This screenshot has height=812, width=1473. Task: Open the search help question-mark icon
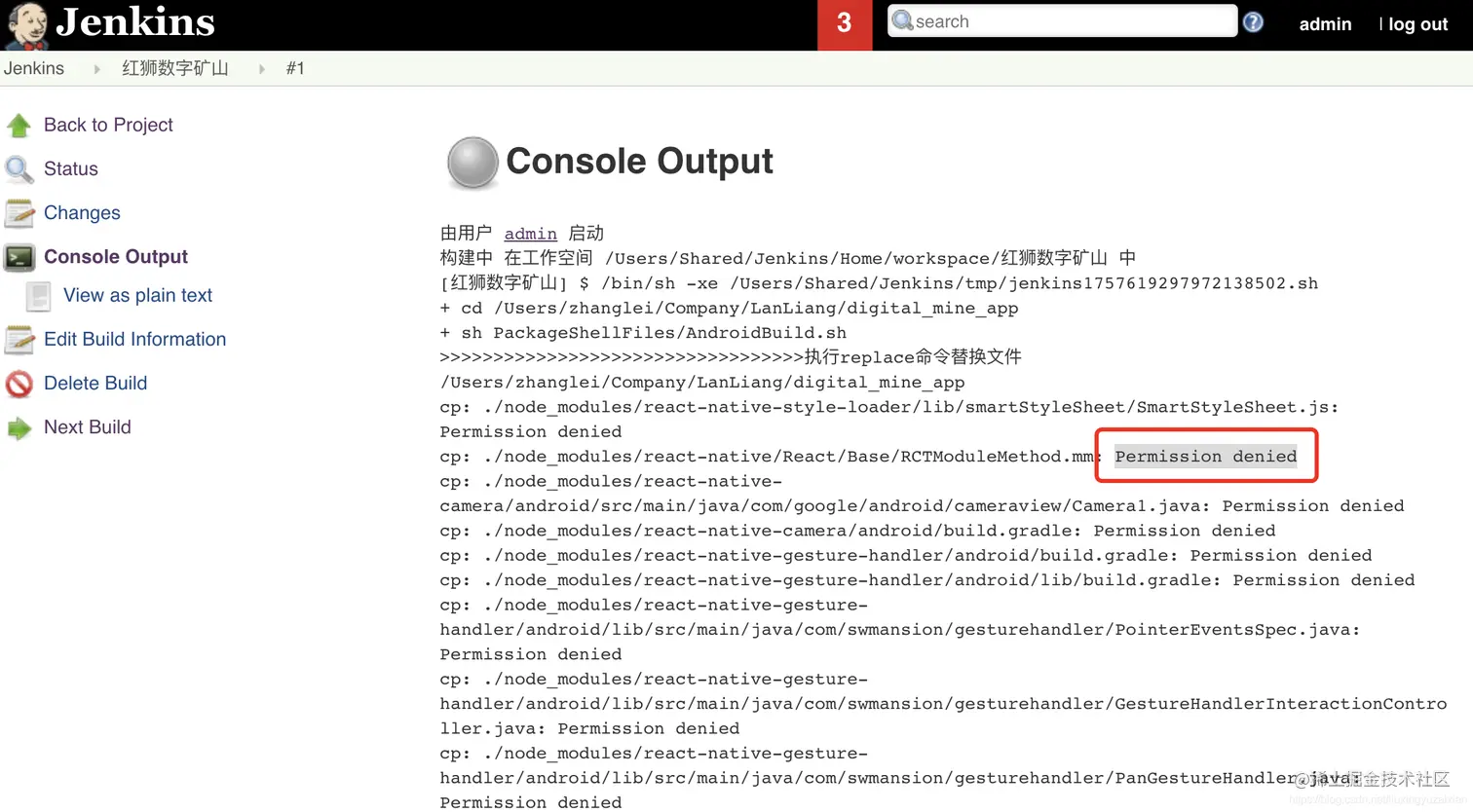click(1253, 21)
